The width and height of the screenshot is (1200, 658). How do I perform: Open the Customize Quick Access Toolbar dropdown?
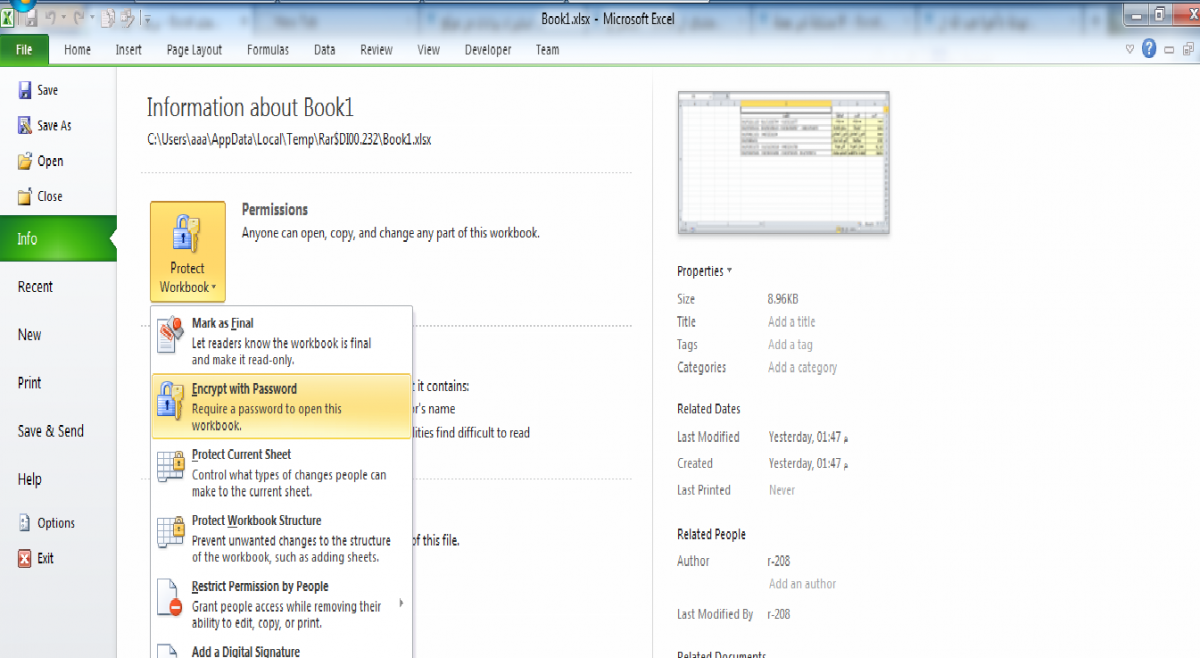tap(148, 18)
